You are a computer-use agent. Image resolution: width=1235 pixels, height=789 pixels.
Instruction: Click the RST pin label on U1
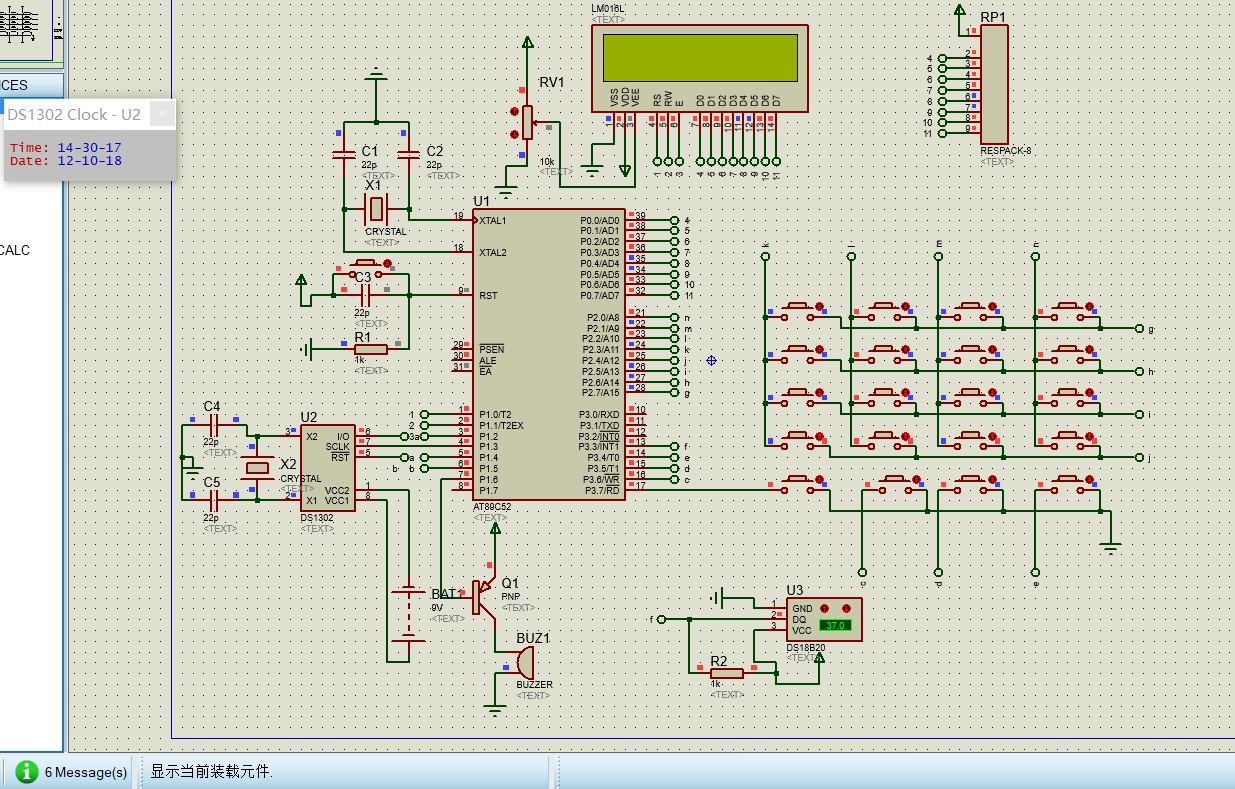click(488, 295)
